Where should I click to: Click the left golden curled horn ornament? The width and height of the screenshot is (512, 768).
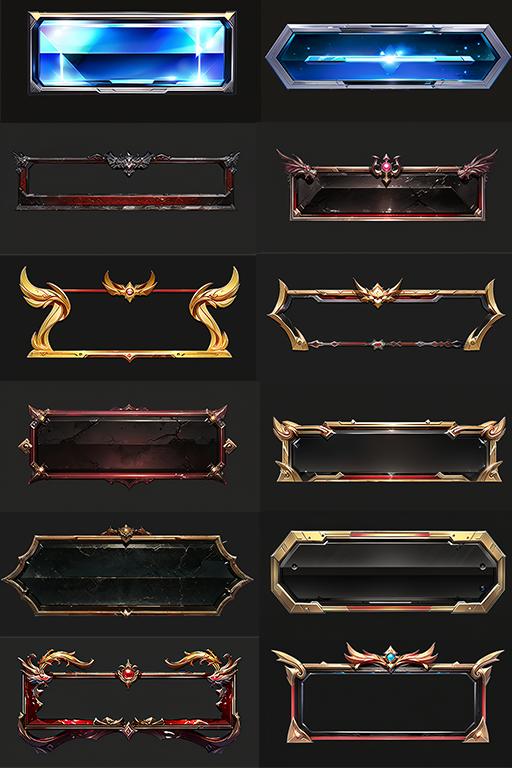pyautogui.click(x=45, y=309)
